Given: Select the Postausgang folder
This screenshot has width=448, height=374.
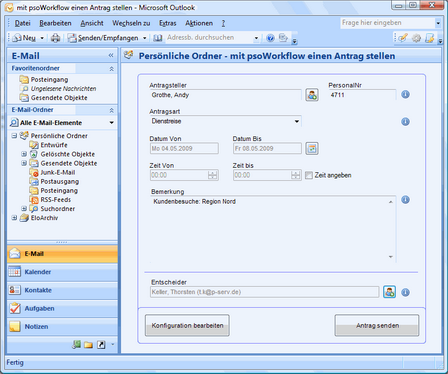Looking at the screenshot, I should (x=60, y=181).
